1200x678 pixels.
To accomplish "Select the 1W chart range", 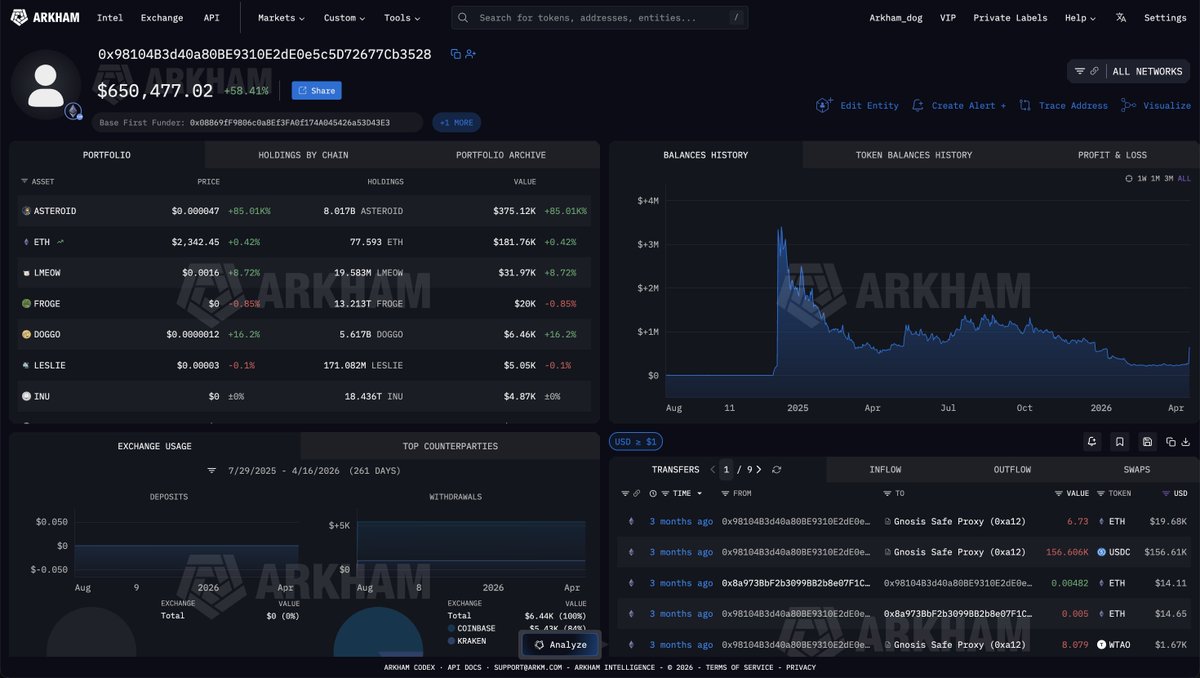I will (1142, 178).
